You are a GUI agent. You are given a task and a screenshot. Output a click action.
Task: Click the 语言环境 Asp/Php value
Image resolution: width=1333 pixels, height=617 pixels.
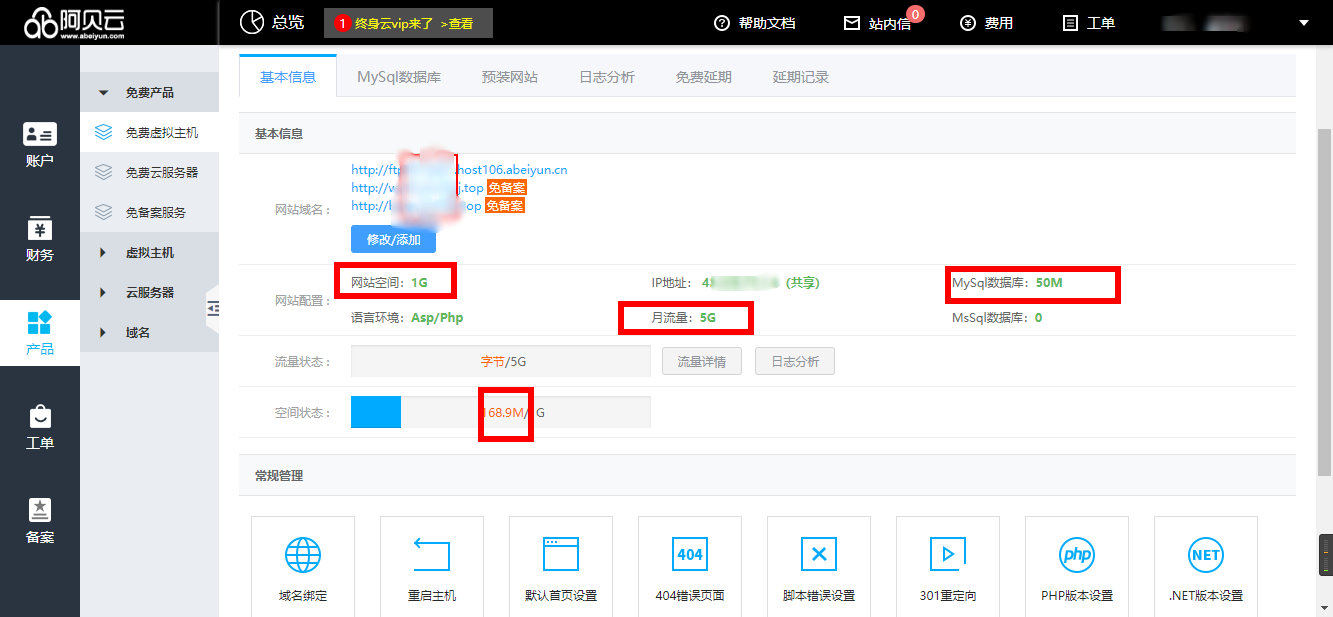coord(437,318)
